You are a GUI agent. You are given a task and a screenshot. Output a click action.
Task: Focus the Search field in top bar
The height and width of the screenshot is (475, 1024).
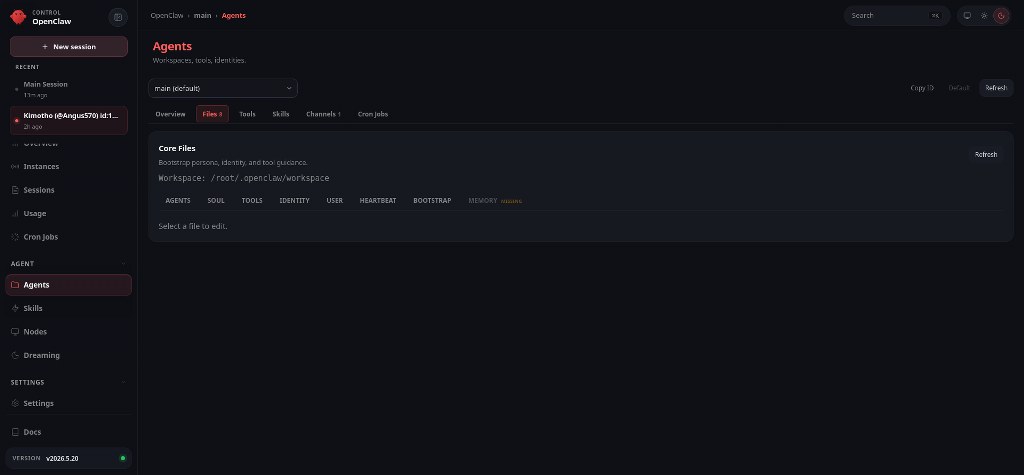click(895, 16)
